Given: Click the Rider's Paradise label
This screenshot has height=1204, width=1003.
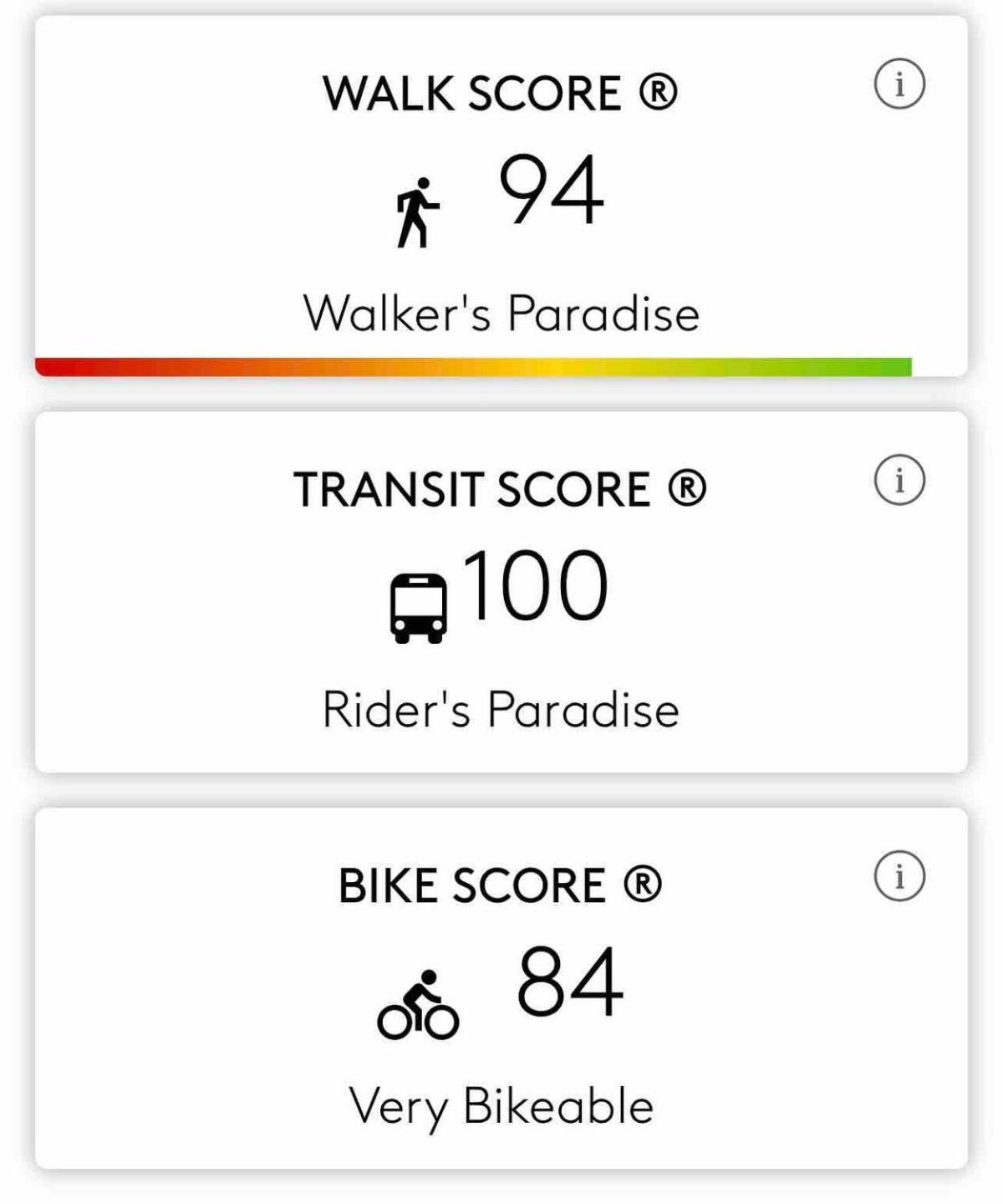Looking at the screenshot, I should click(x=501, y=710).
